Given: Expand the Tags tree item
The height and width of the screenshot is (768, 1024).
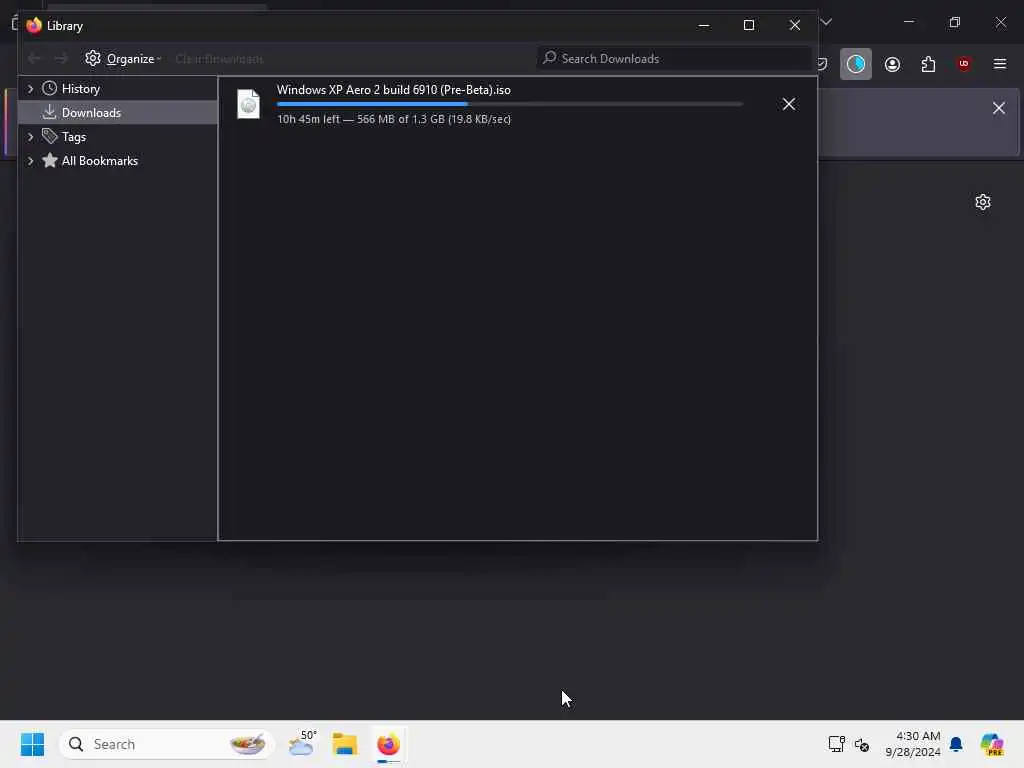Looking at the screenshot, I should pos(30,137).
